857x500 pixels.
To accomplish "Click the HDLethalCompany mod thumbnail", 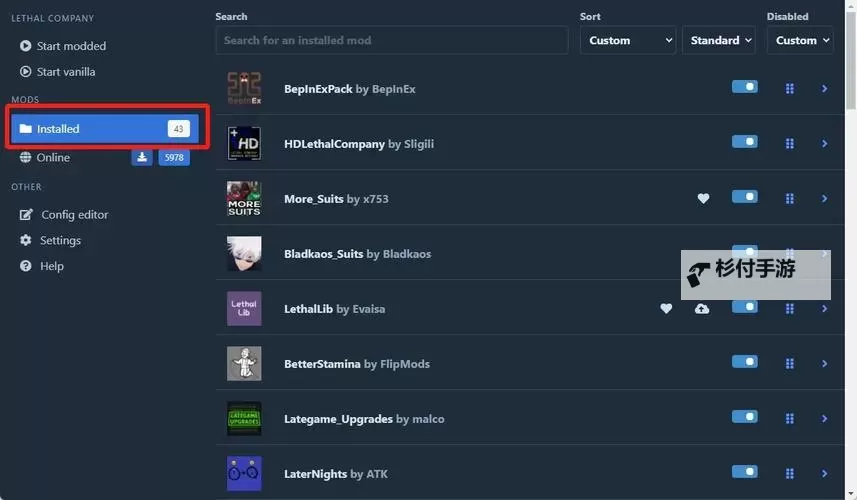I will 244,144.
